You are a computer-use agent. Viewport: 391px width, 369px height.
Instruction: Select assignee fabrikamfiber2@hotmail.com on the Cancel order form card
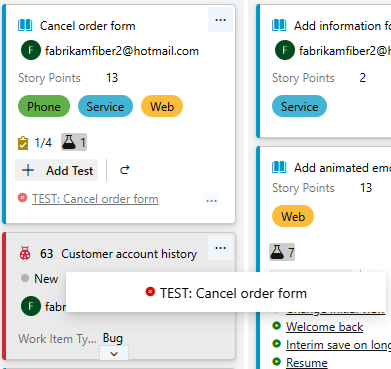click(x=122, y=51)
